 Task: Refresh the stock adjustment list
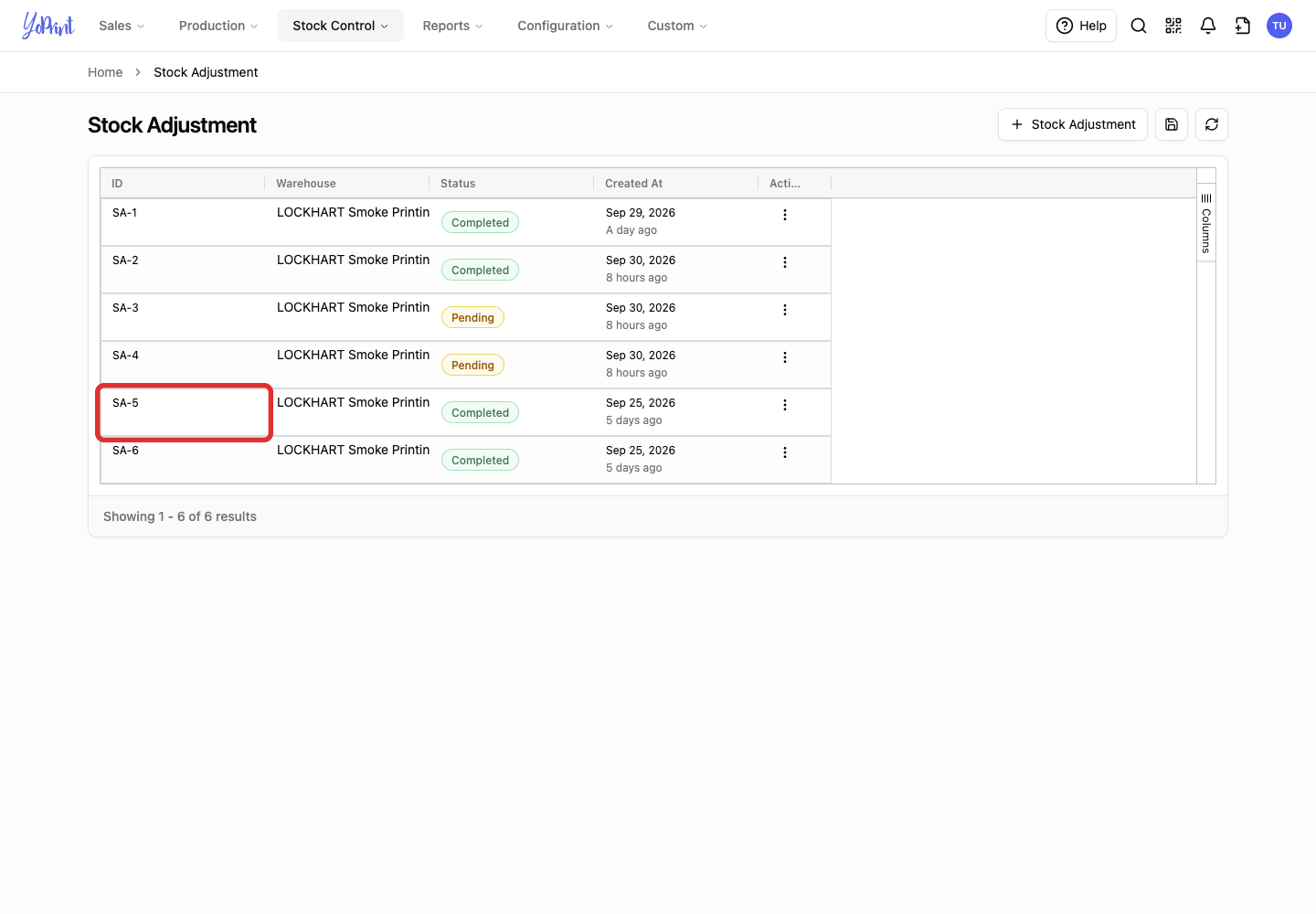pos(1212,124)
